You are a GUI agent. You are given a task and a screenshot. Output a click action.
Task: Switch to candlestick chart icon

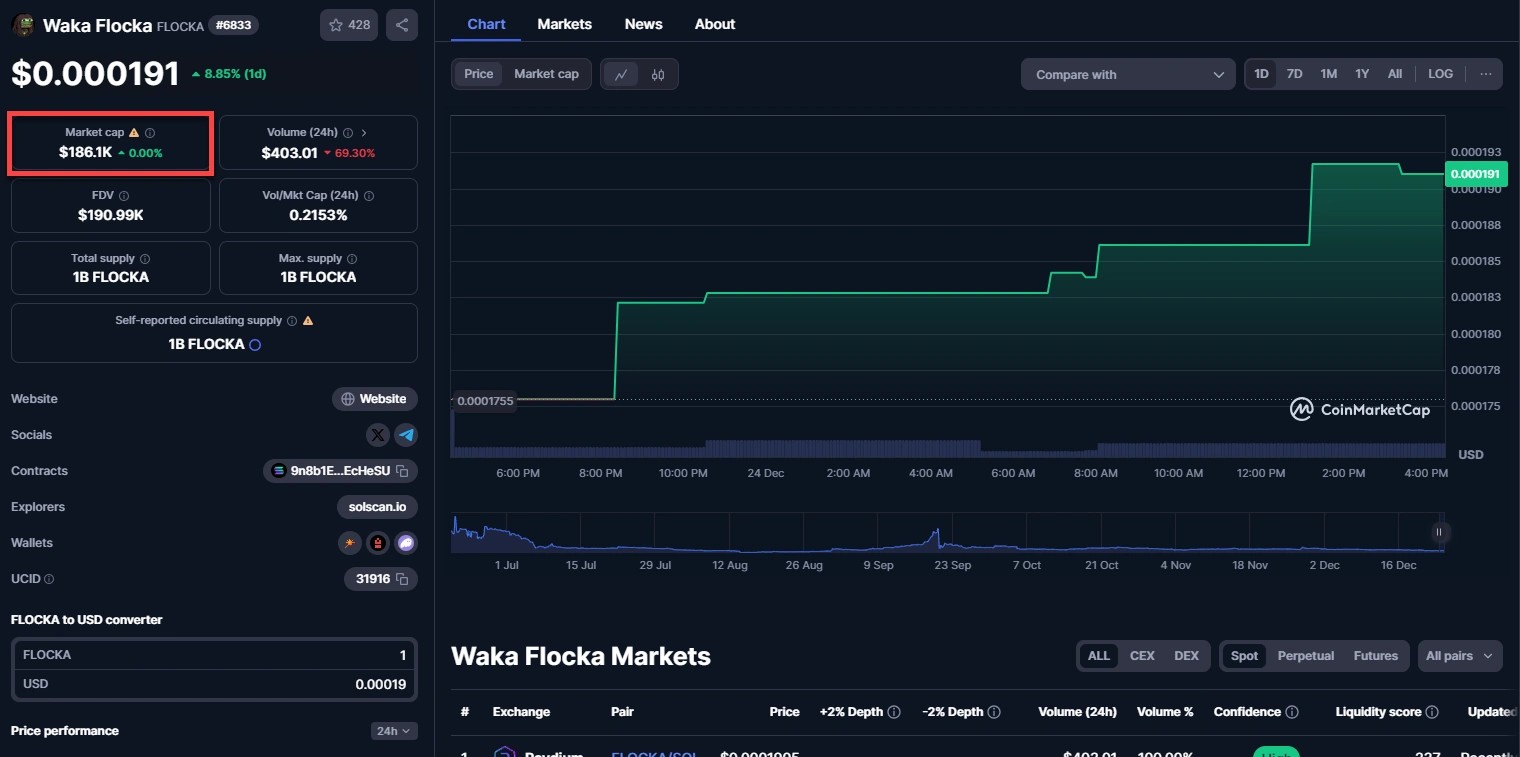[658, 74]
